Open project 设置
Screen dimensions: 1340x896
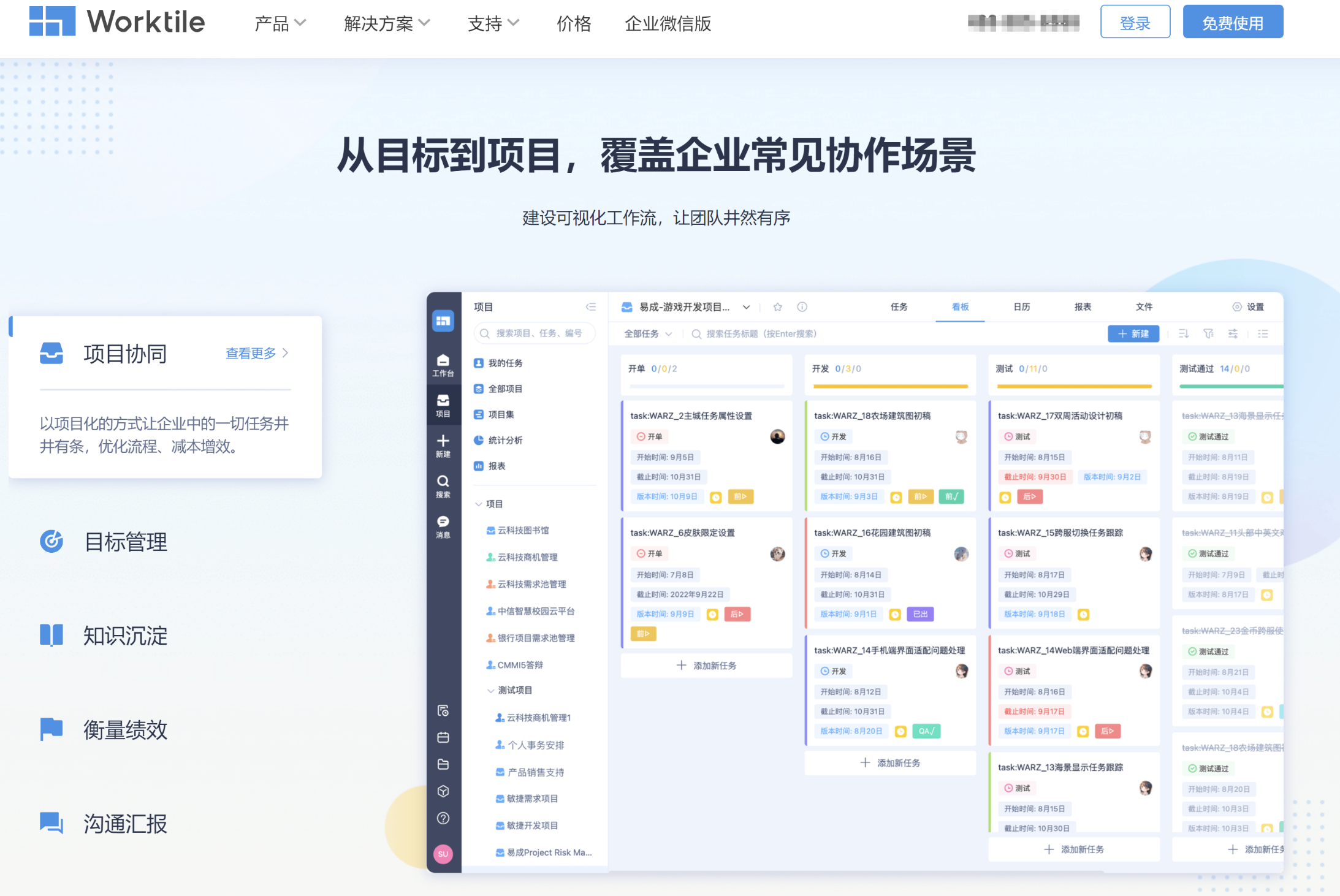1248,306
